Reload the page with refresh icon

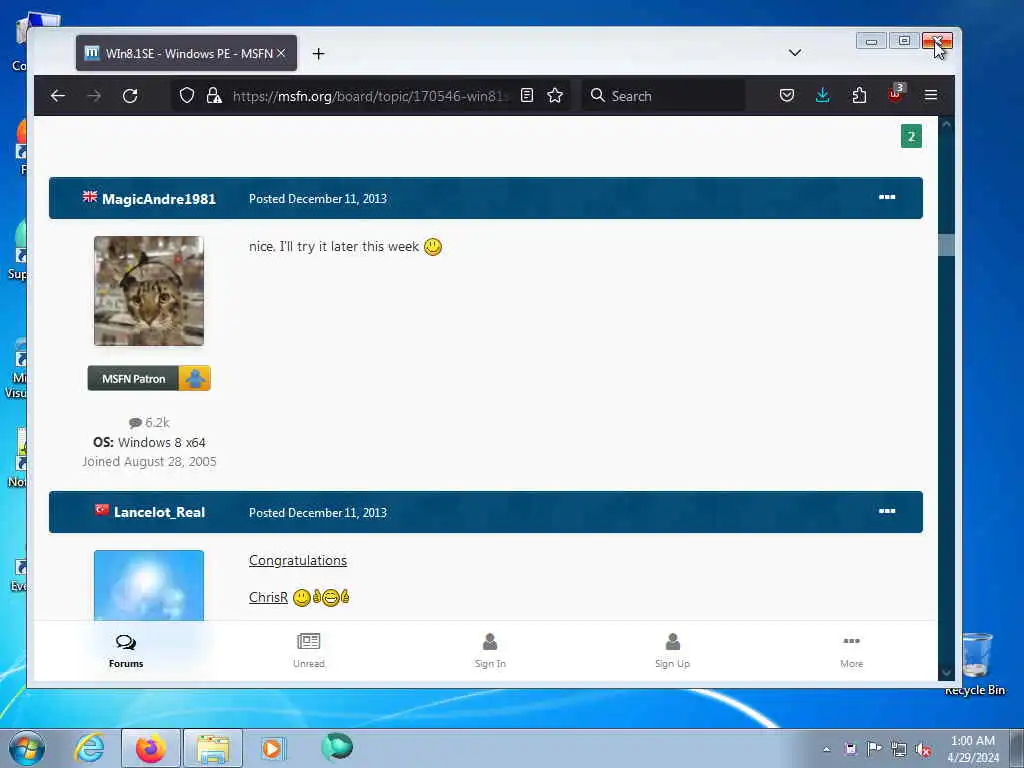click(x=130, y=96)
